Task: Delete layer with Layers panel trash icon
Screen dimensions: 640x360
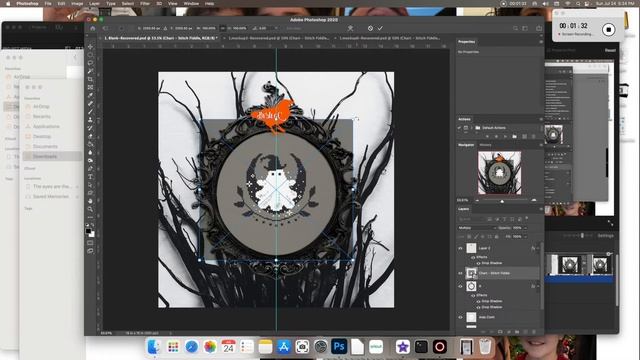Action: tap(534, 332)
